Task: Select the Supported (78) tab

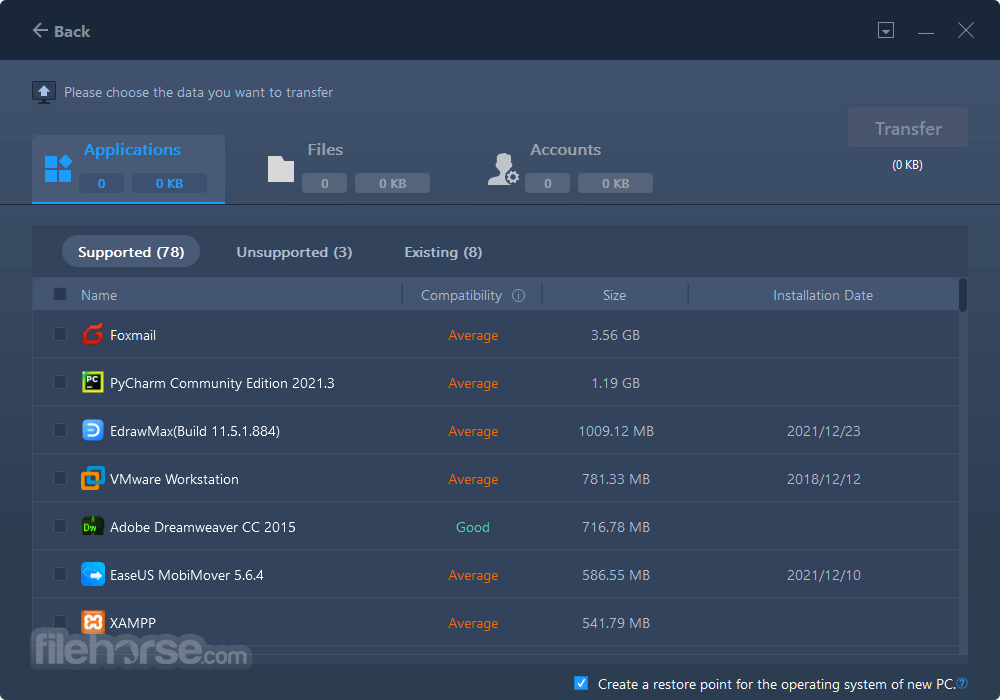Action: [131, 252]
